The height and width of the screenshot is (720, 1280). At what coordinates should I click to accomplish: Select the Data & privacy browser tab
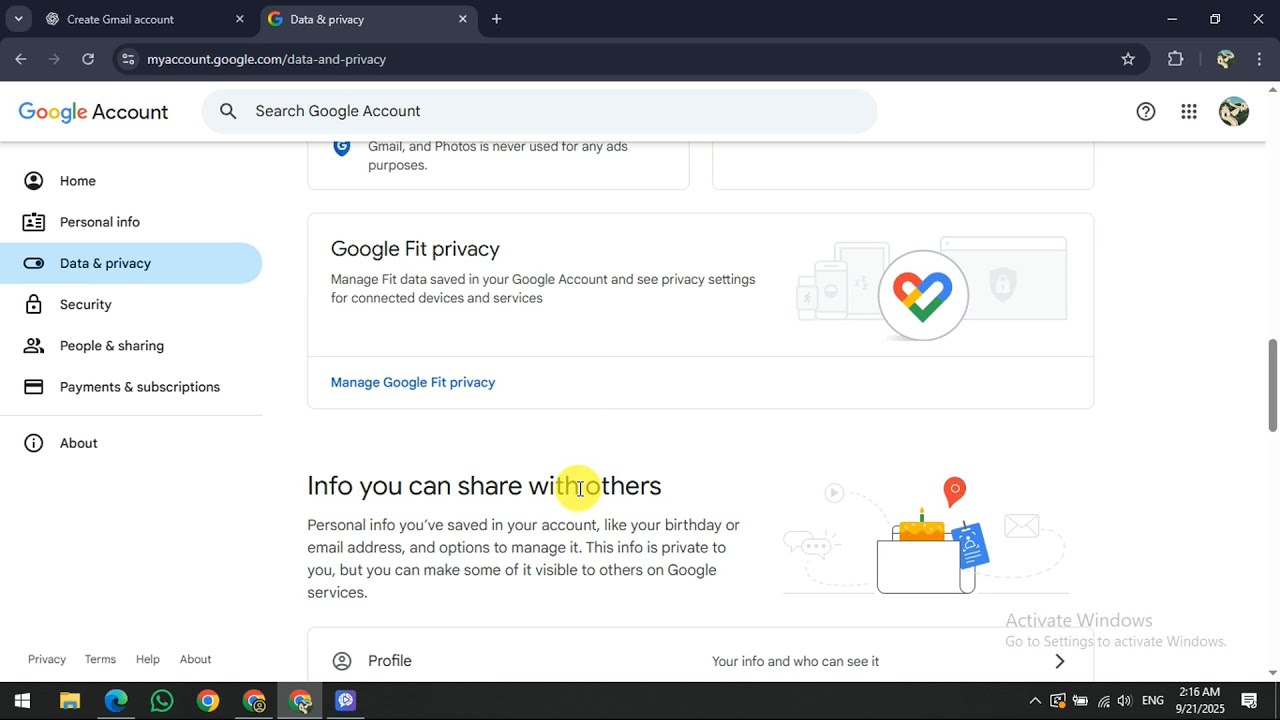[x=367, y=19]
